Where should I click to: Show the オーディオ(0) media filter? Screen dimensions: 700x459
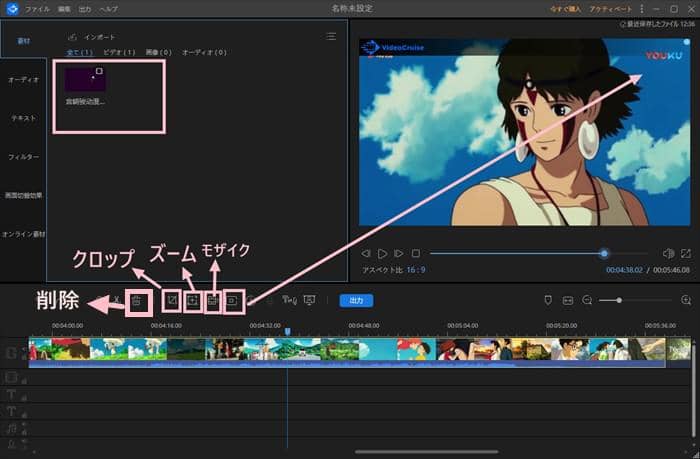pyautogui.click(x=204, y=52)
